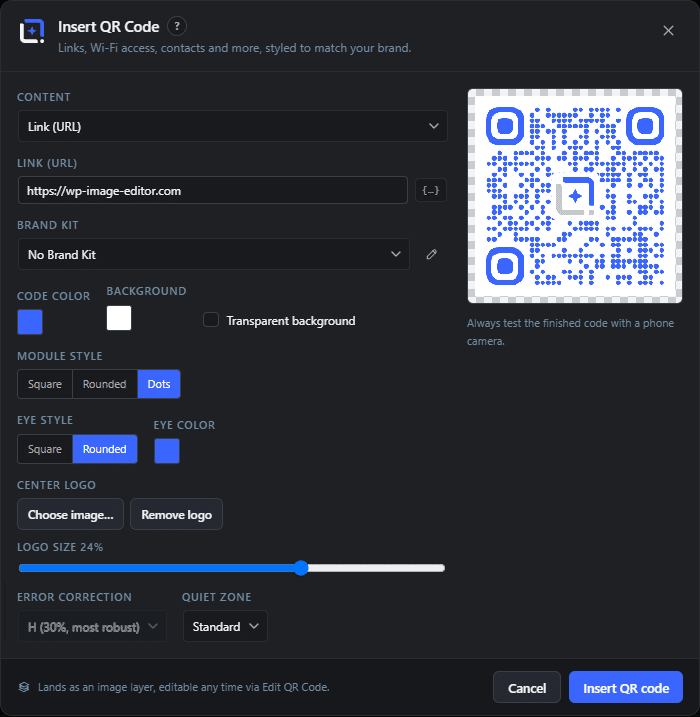700x717 pixels.
Task: Click the 'Transparent background' label text
Action: tap(291, 321)
